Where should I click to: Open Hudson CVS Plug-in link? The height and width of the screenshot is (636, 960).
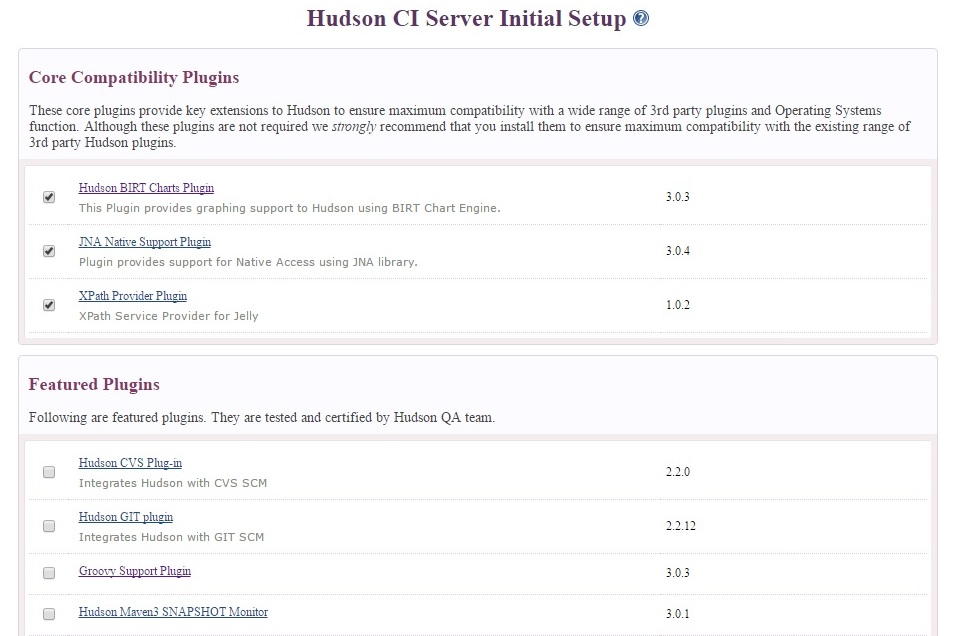[130, 463]
